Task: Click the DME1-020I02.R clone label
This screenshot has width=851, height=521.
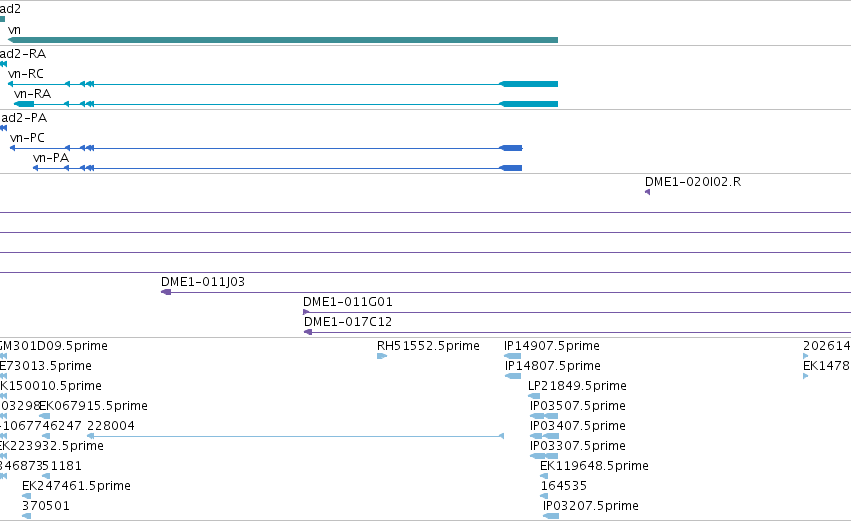Action: pos(693,182)
